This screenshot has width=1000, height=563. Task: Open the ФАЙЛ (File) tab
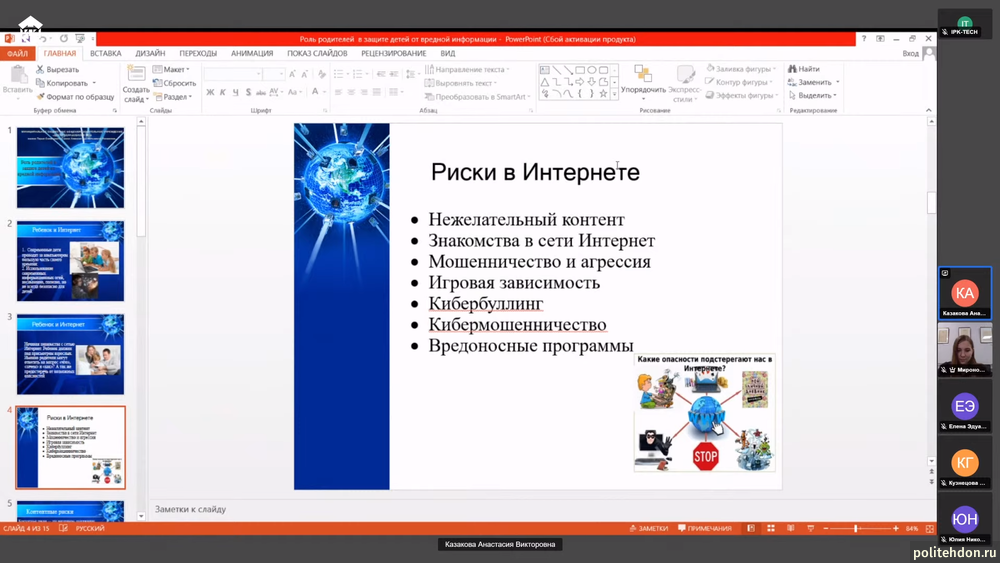pos(17,54)
